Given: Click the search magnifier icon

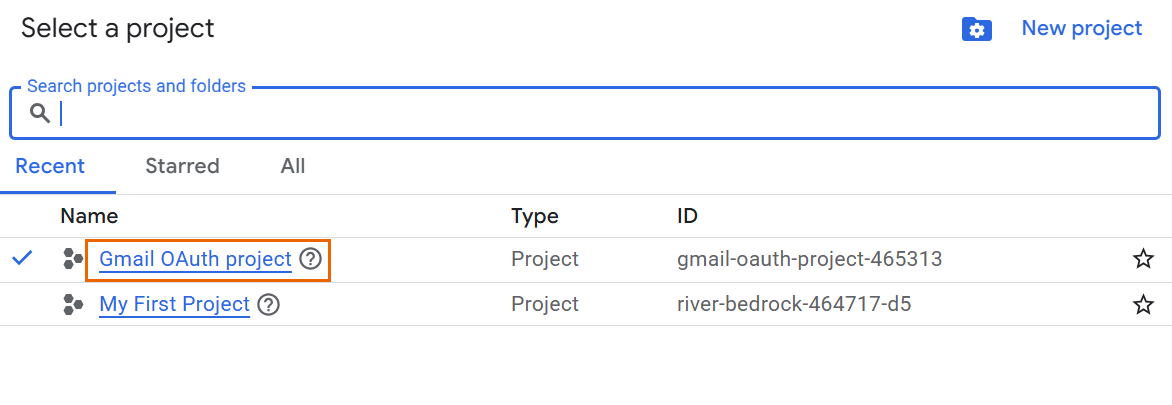Looking at the screenshot, I should tap(40, 113).
